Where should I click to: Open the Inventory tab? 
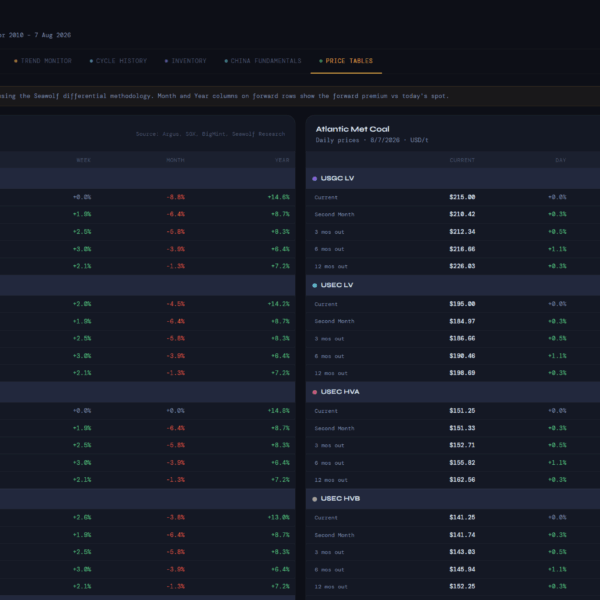[186, 61]
